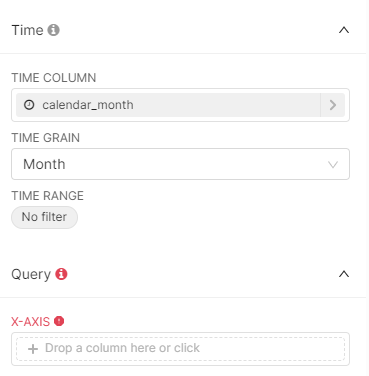Click Drop a column here or click

pos(122,348)
